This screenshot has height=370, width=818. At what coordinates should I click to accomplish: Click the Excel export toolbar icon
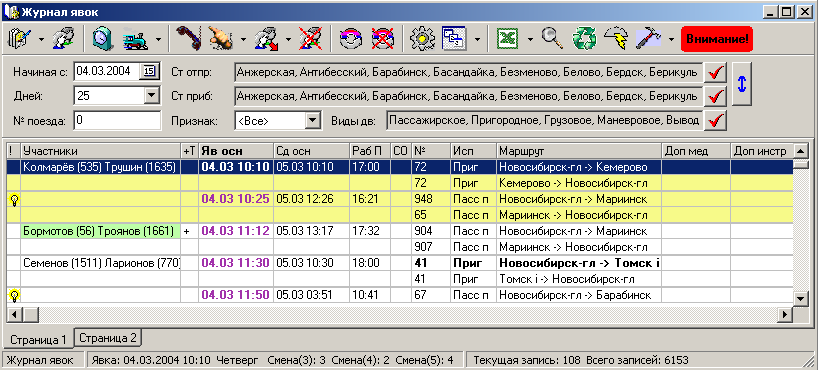(507, 39)
